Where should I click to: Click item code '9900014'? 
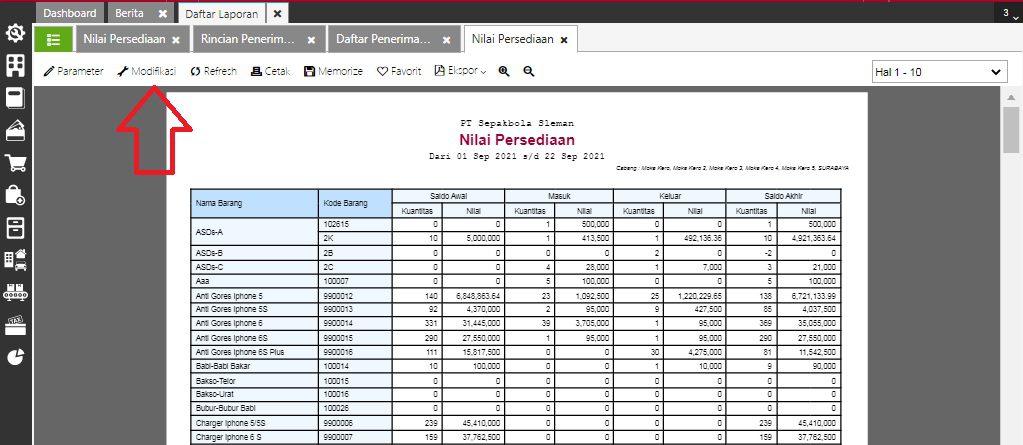pyautogui.click(x=339, y=323)
